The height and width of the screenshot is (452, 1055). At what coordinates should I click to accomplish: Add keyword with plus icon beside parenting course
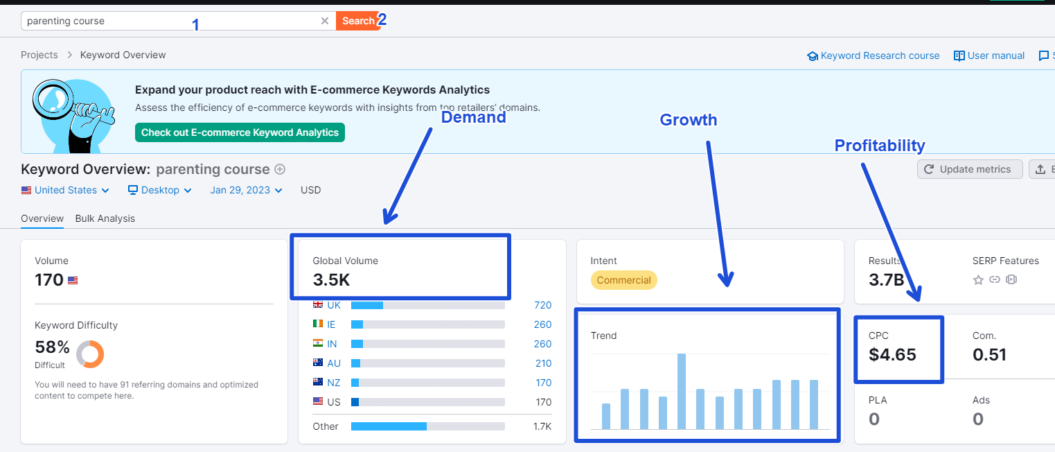[280, 170]
